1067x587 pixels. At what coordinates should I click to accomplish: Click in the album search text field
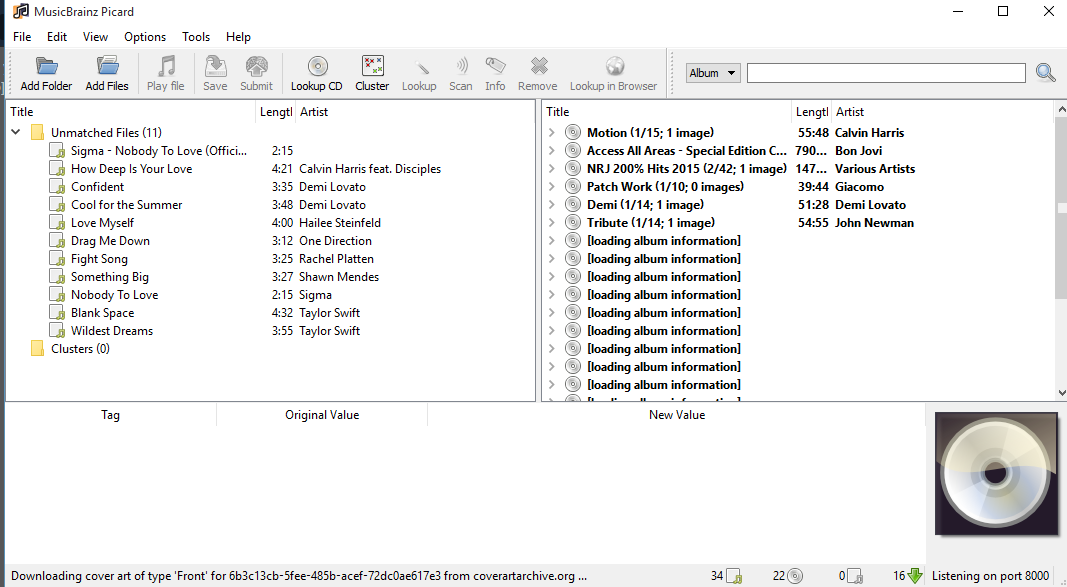coord(886,73)
